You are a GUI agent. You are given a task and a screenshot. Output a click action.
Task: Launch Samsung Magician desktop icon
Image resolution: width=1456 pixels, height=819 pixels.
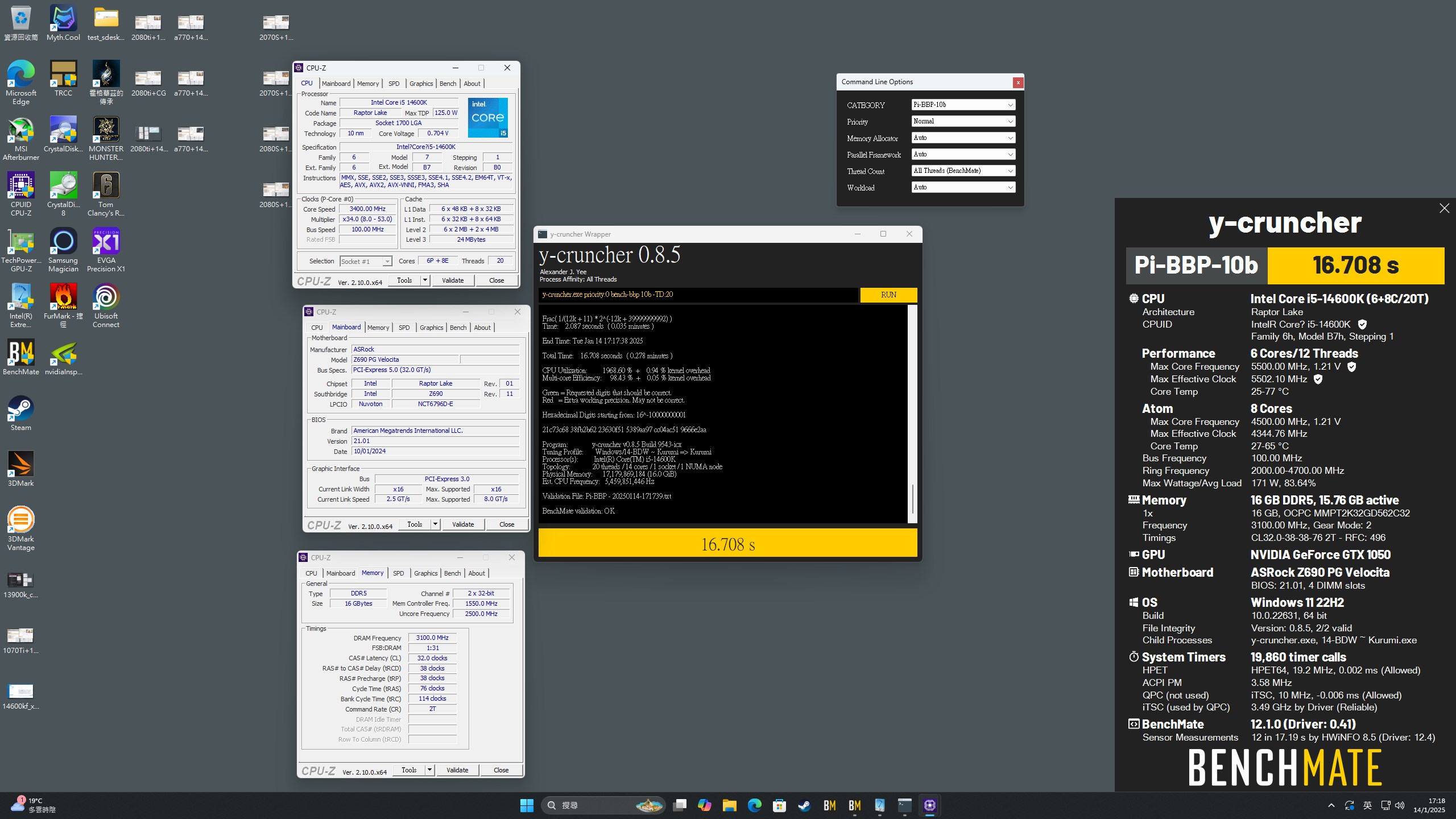(x=63, y=250)
